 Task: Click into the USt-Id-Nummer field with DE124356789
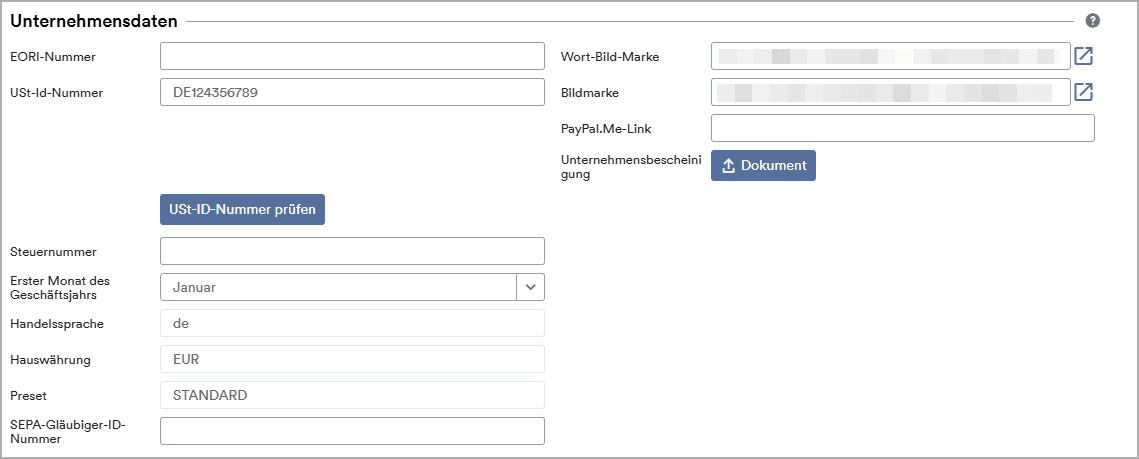pyautogui.click(x=352, y=92)
